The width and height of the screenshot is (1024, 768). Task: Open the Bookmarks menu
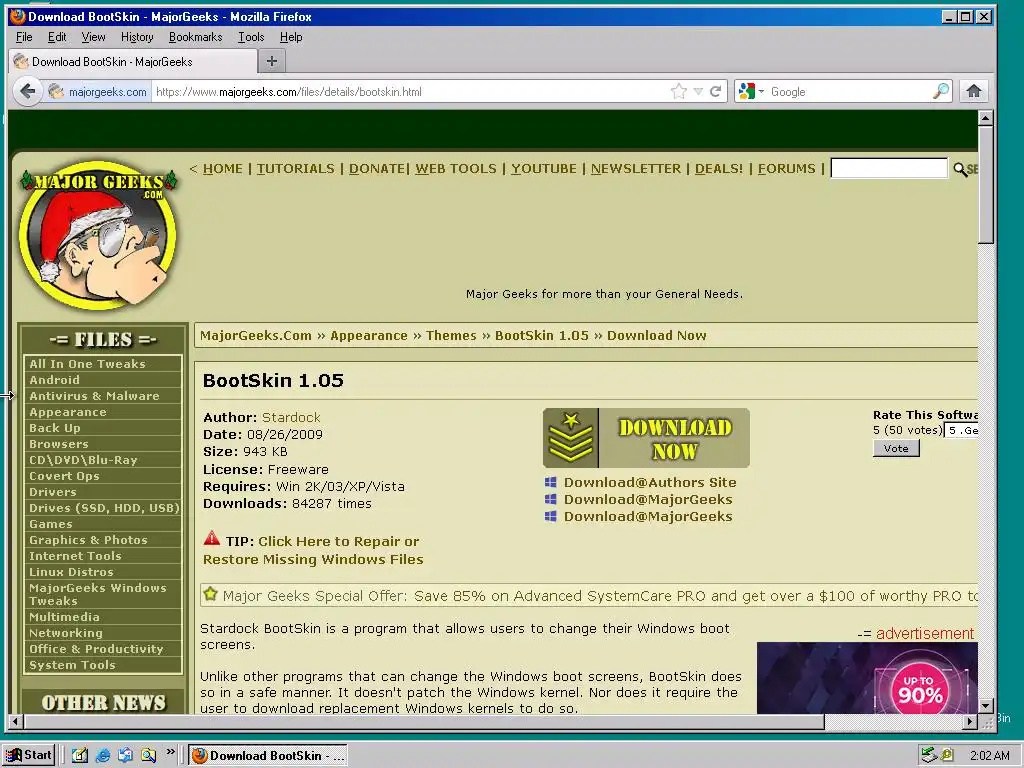(x=195, y=37)
